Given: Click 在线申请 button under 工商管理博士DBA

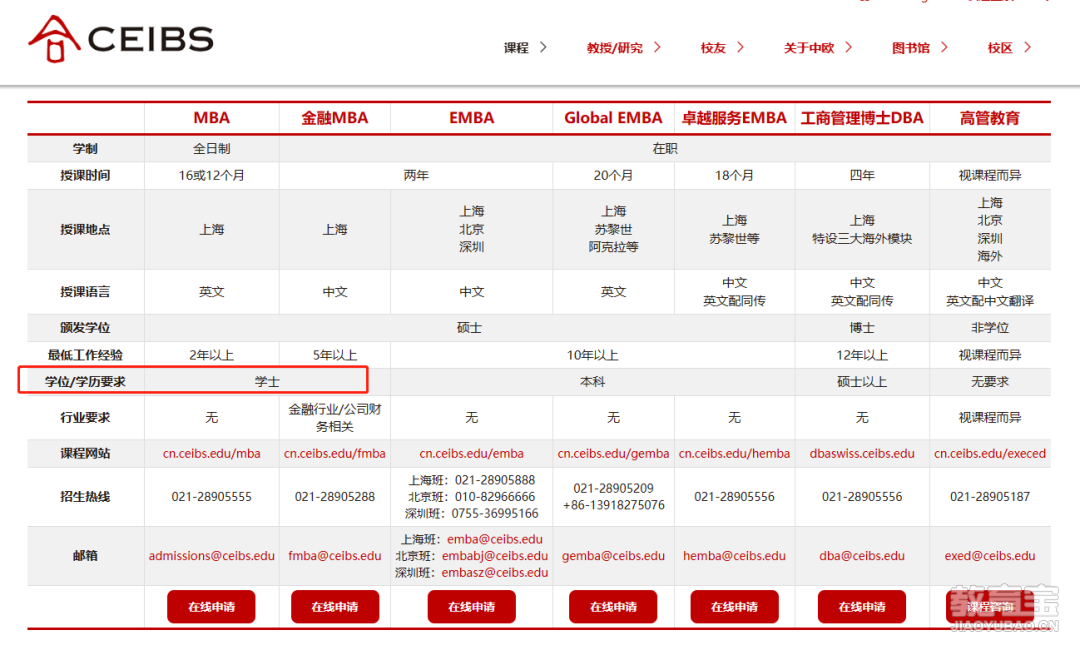Looking at the screenshot, I should point(862,607).
